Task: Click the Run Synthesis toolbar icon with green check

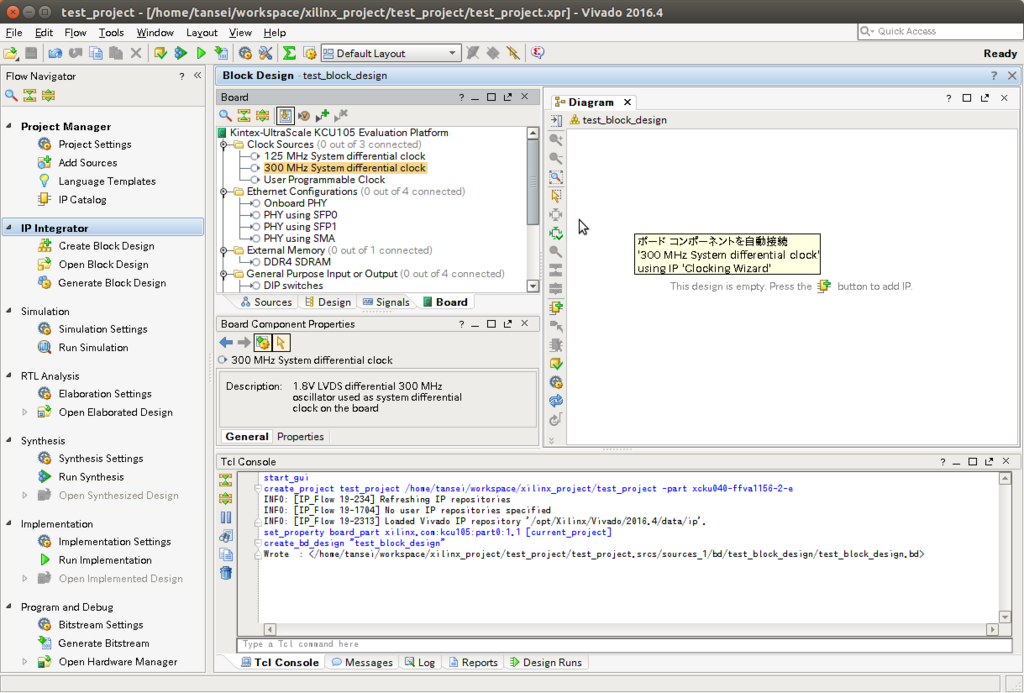Action: tap(161, 54)
